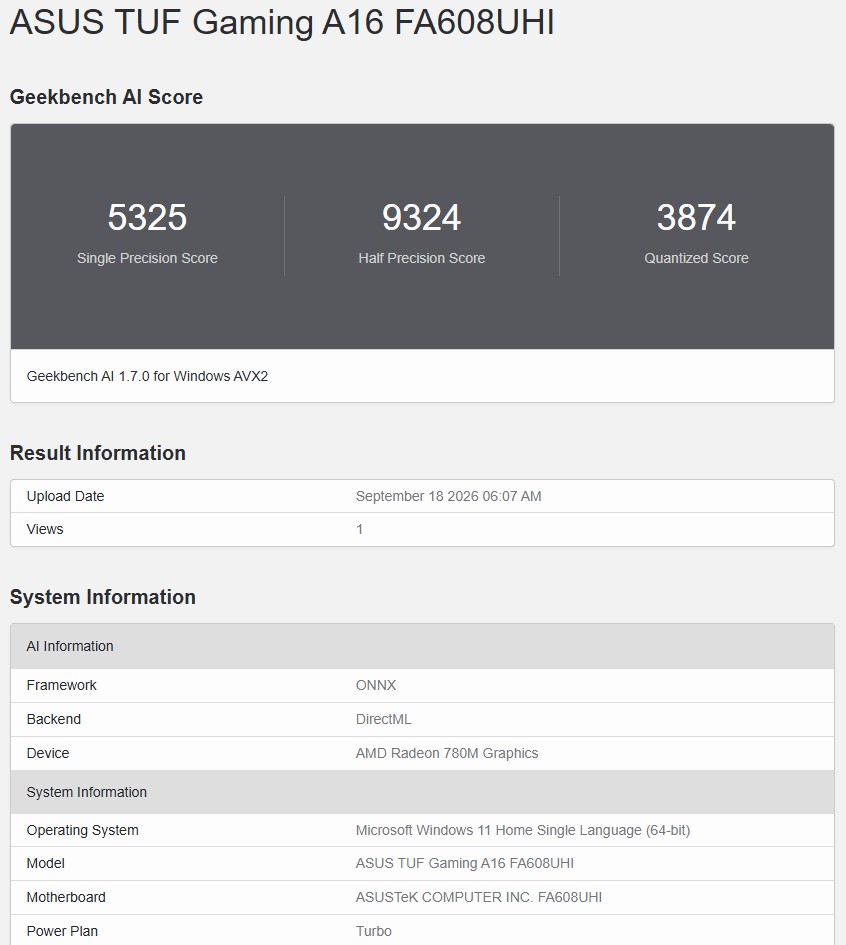This screenshot has width=846, height=945.
Task: Click Geekbench AI 1.7.0 for Windows AVX2 text
Action: pos(147,376)
